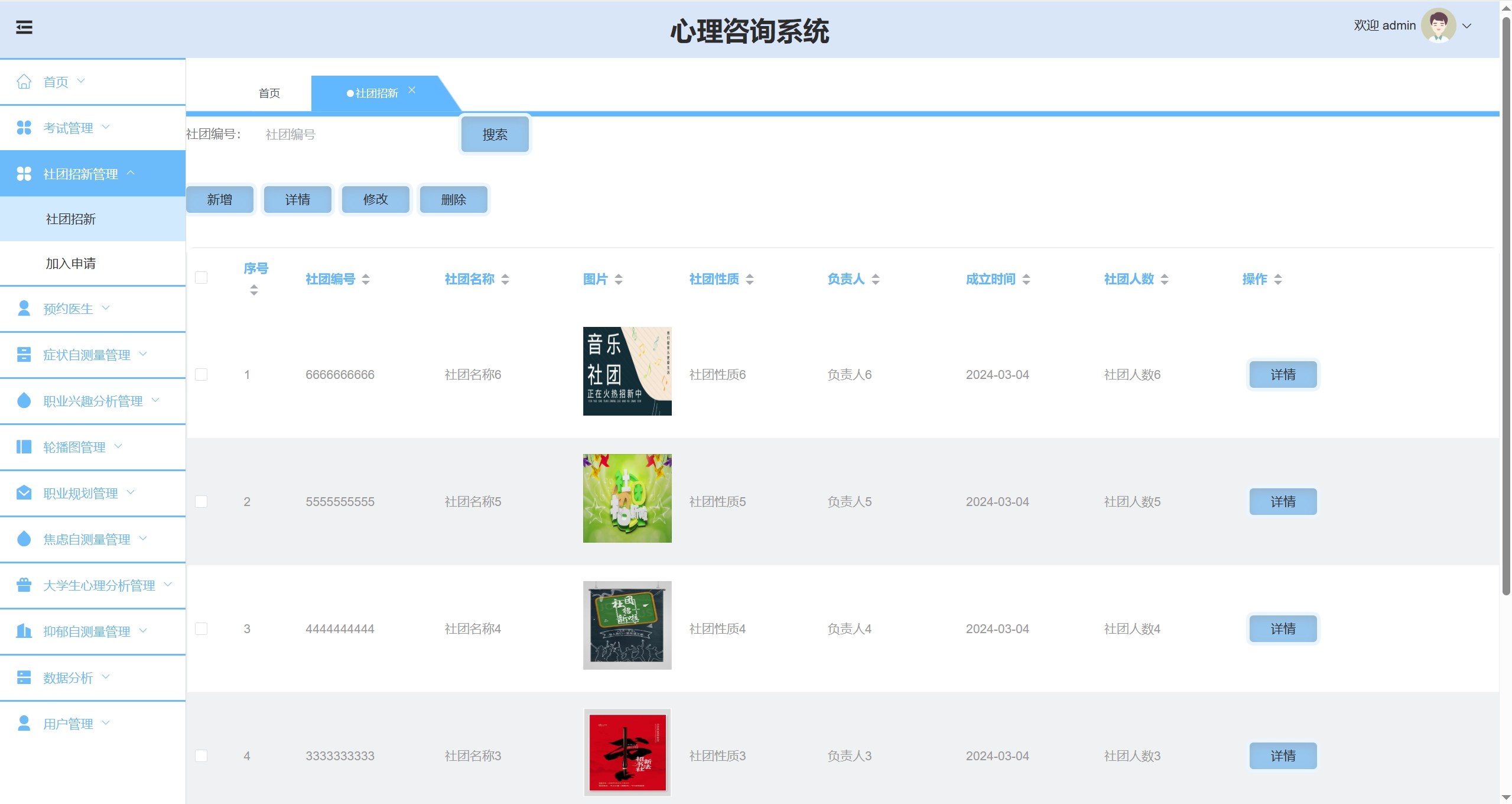1512x804 pixels.
Task: Switch to the 首页 tab
Action: (x=269, y=93)
